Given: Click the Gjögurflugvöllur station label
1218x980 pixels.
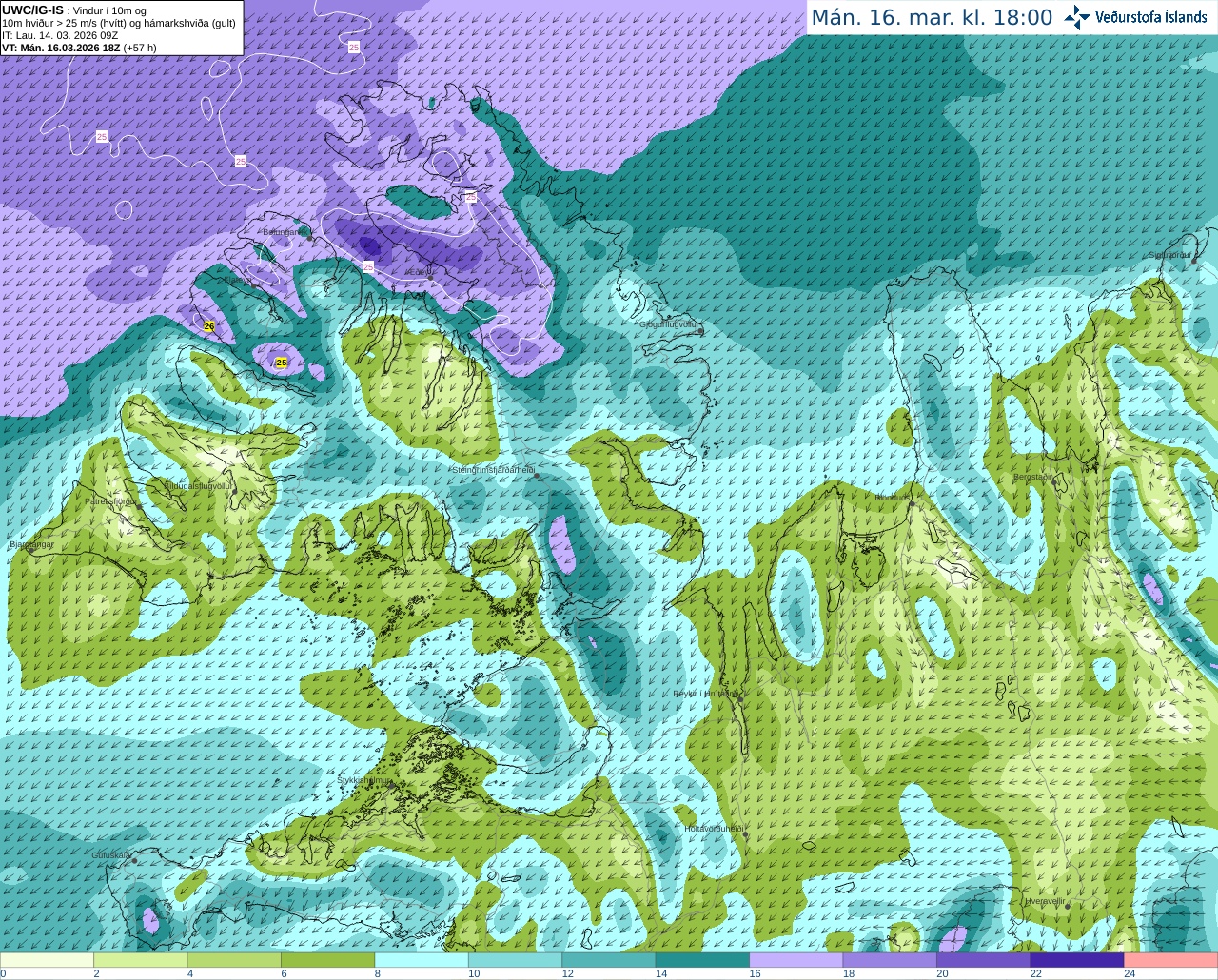Looking at the screenshot, I should pyautogui.click(x=670, y=324).
